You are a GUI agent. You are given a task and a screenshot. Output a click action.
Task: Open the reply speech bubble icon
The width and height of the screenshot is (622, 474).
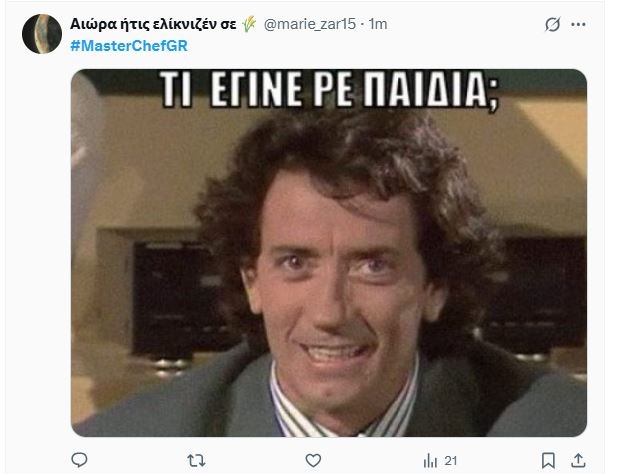(79, 460)
